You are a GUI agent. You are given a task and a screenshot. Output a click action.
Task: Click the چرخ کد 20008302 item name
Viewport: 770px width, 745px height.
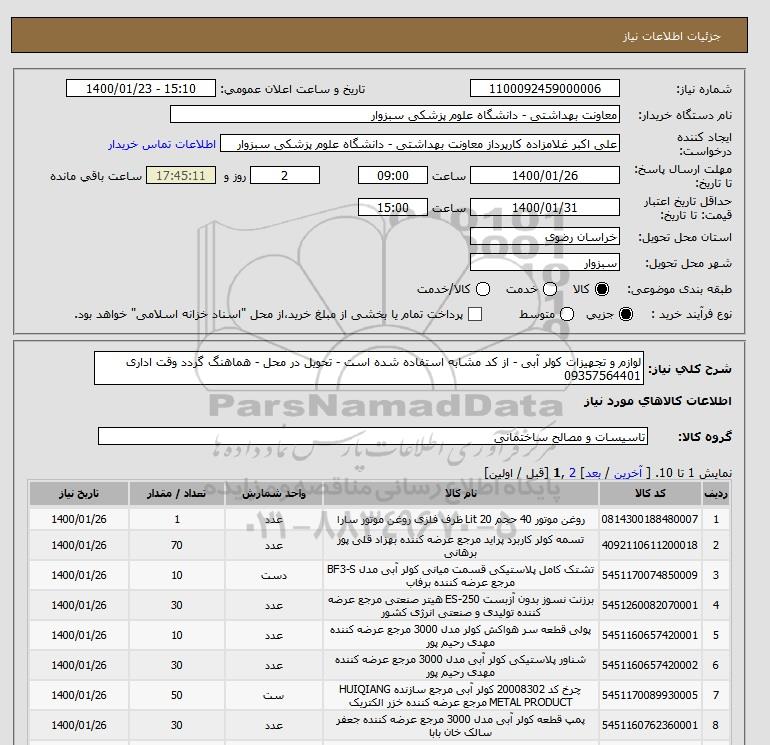point(461,695)
